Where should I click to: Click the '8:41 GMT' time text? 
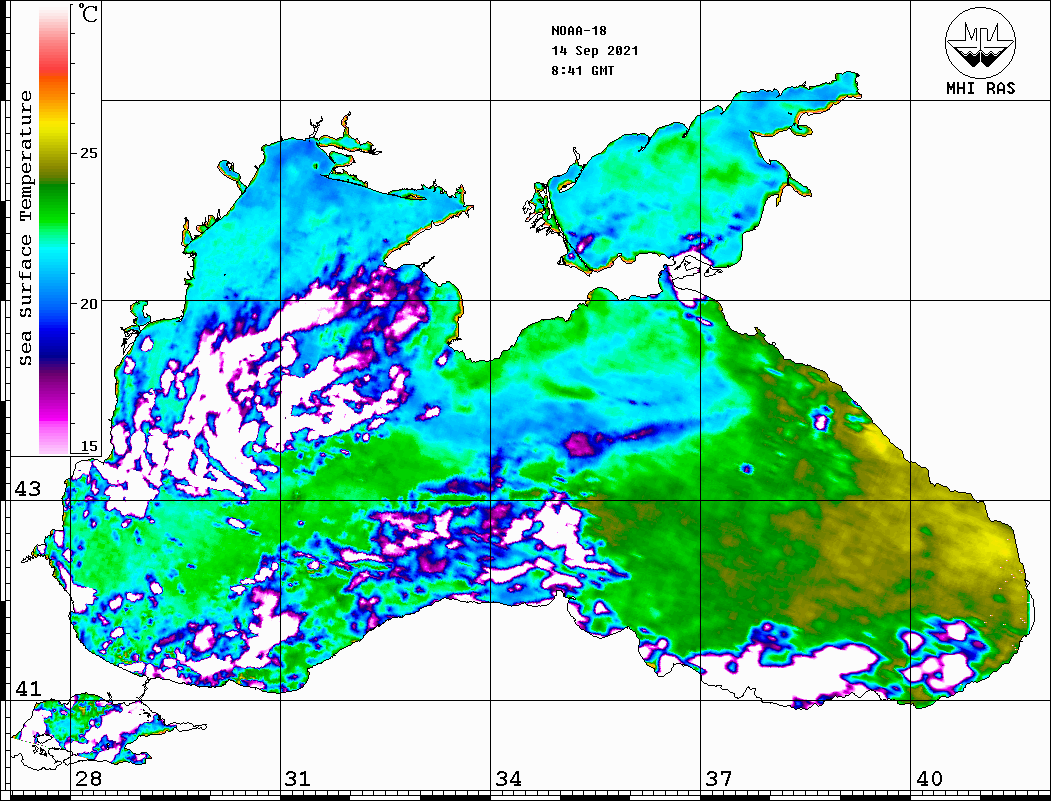(582, 70)
